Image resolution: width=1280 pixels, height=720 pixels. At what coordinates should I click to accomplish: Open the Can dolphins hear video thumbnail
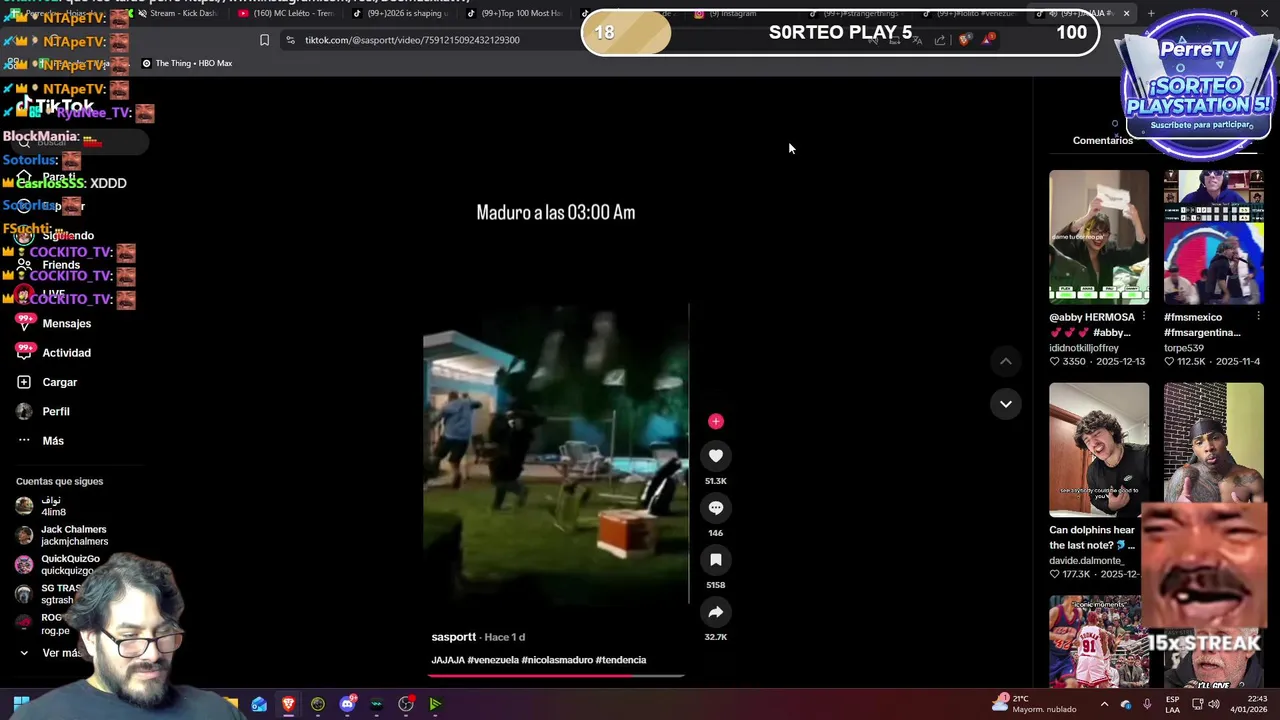point(1098,450)
